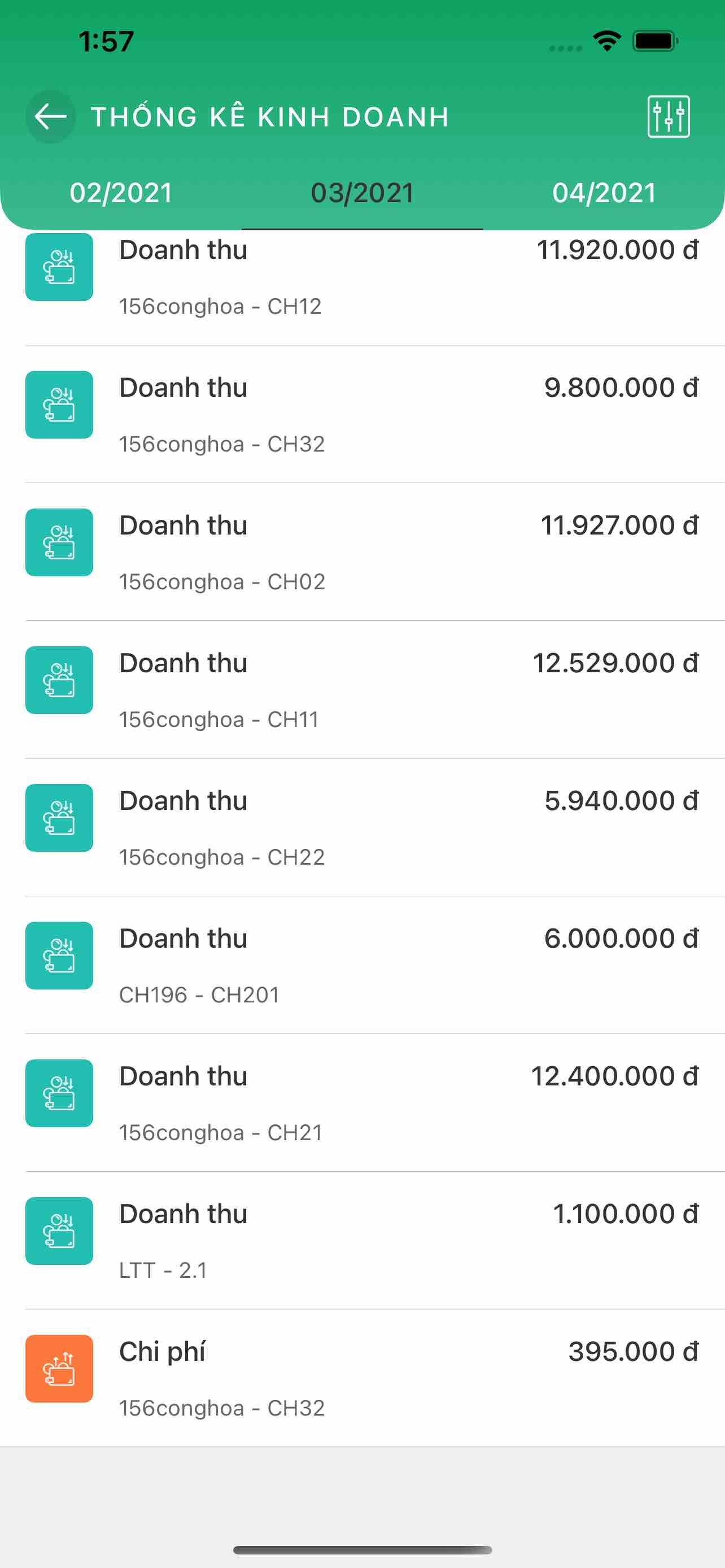The height and width of the screenshot is (1568, 725).
Task: Tap the 156conghoa - CH22 label
Action: click(x=221, y=857)
